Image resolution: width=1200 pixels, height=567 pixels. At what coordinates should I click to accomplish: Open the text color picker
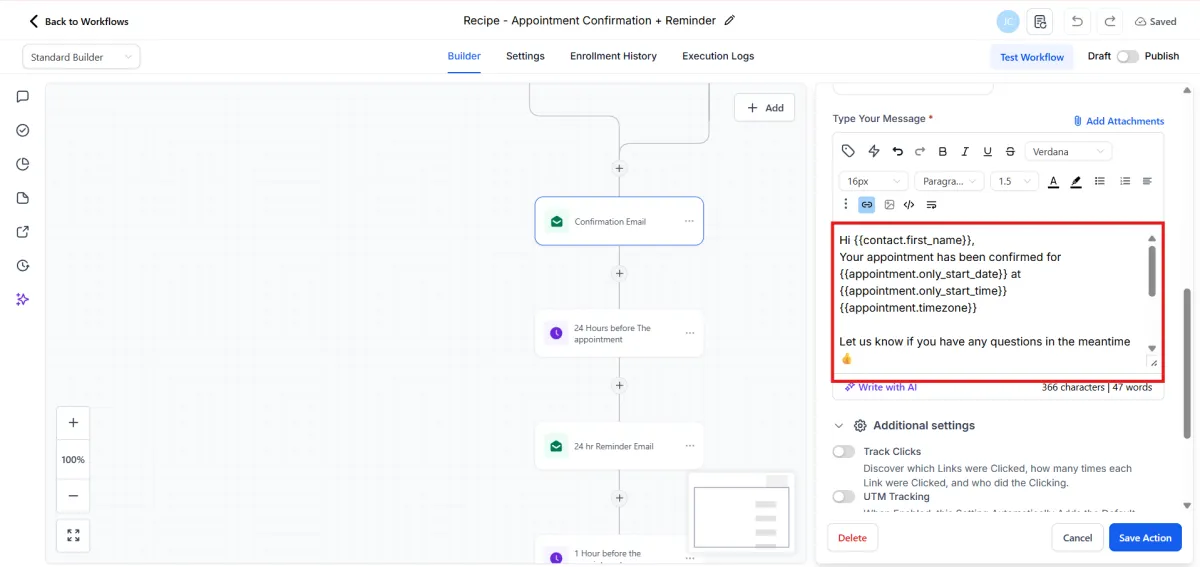[1053, 181]
